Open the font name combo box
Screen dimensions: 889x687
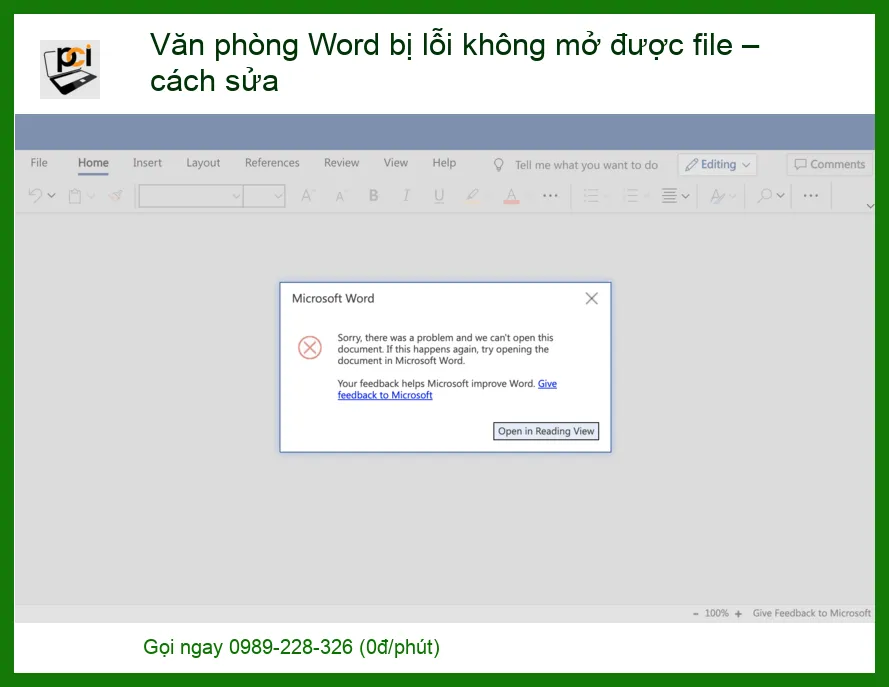pos(191,196)
